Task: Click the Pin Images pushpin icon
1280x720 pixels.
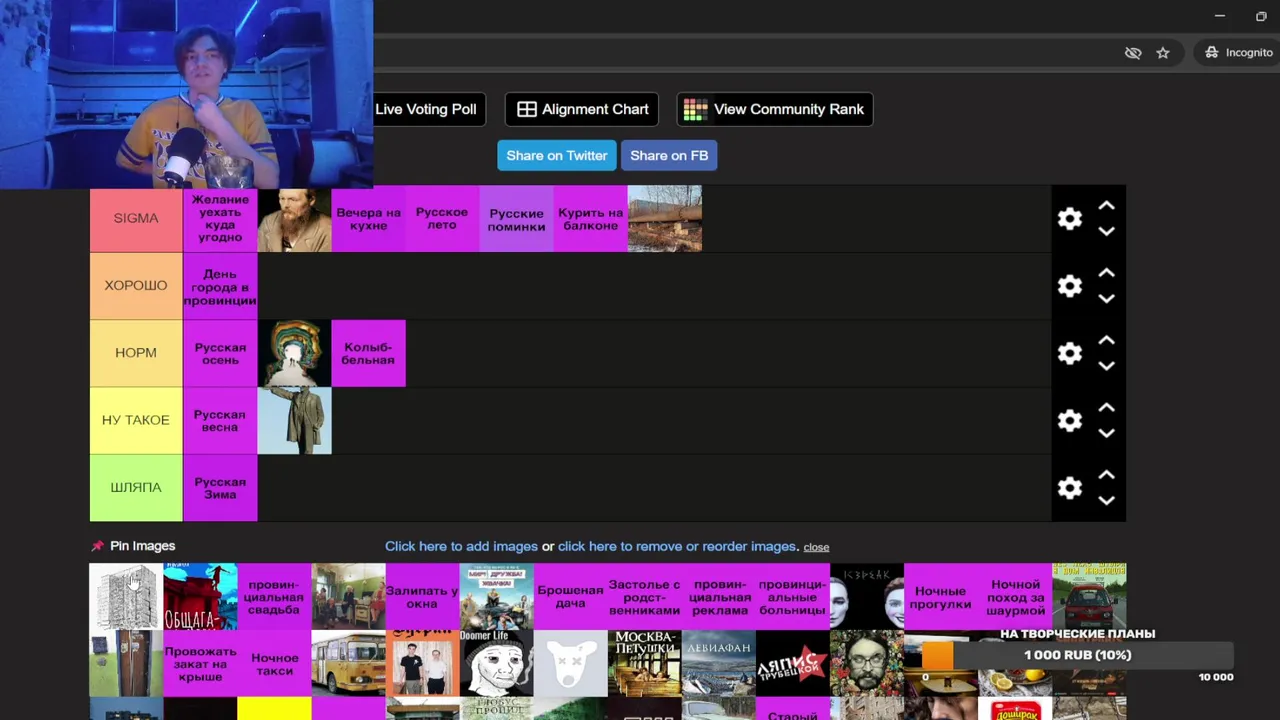Action: point(97,546)
